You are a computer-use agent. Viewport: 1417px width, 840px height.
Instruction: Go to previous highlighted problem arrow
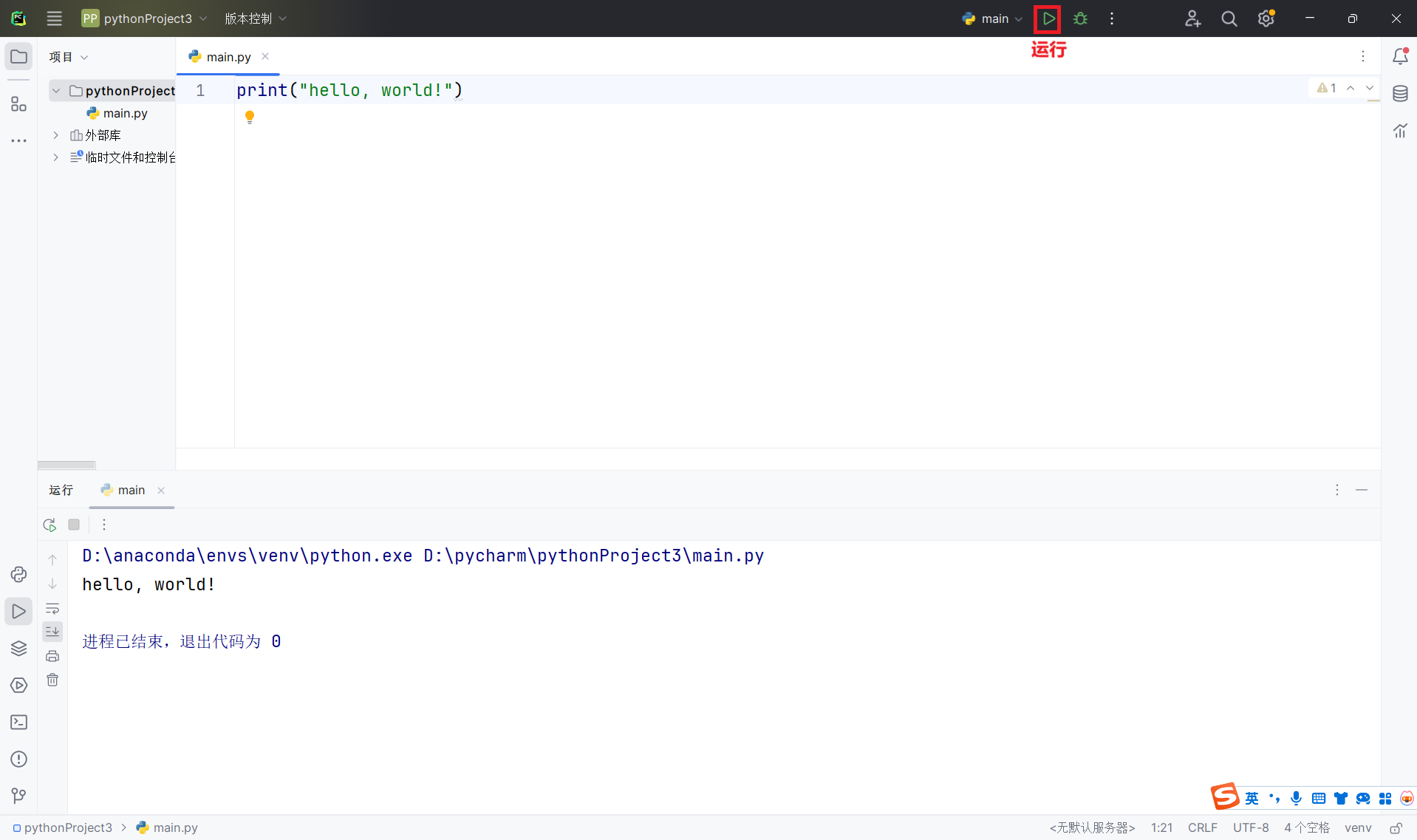click(1351, 88)
